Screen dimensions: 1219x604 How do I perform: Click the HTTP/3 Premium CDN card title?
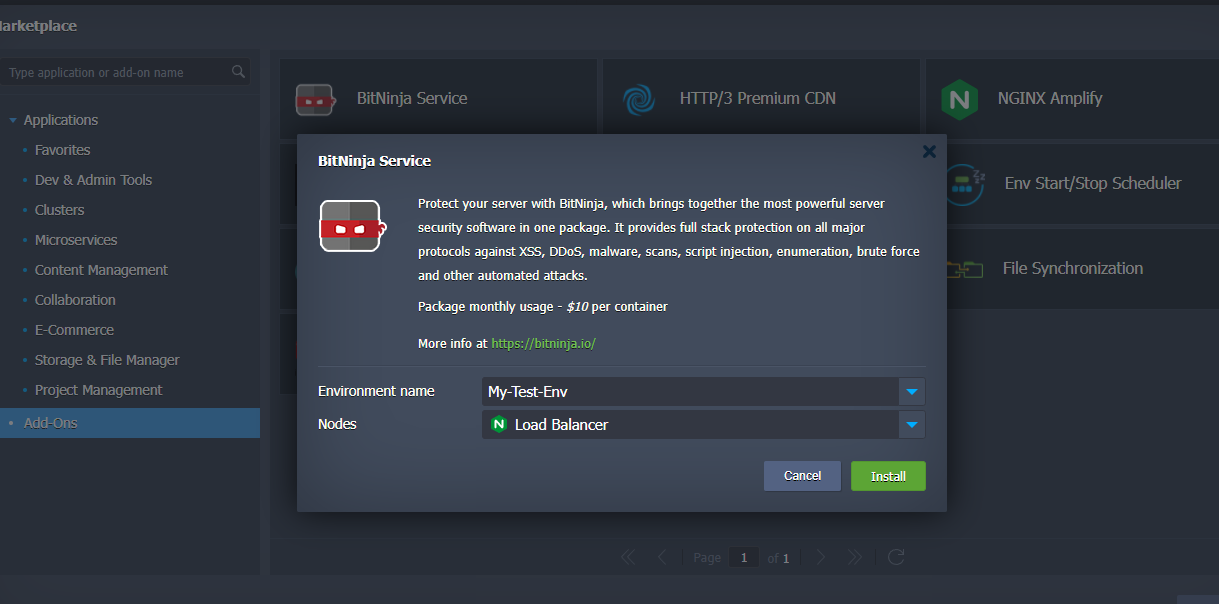[758, 99]
